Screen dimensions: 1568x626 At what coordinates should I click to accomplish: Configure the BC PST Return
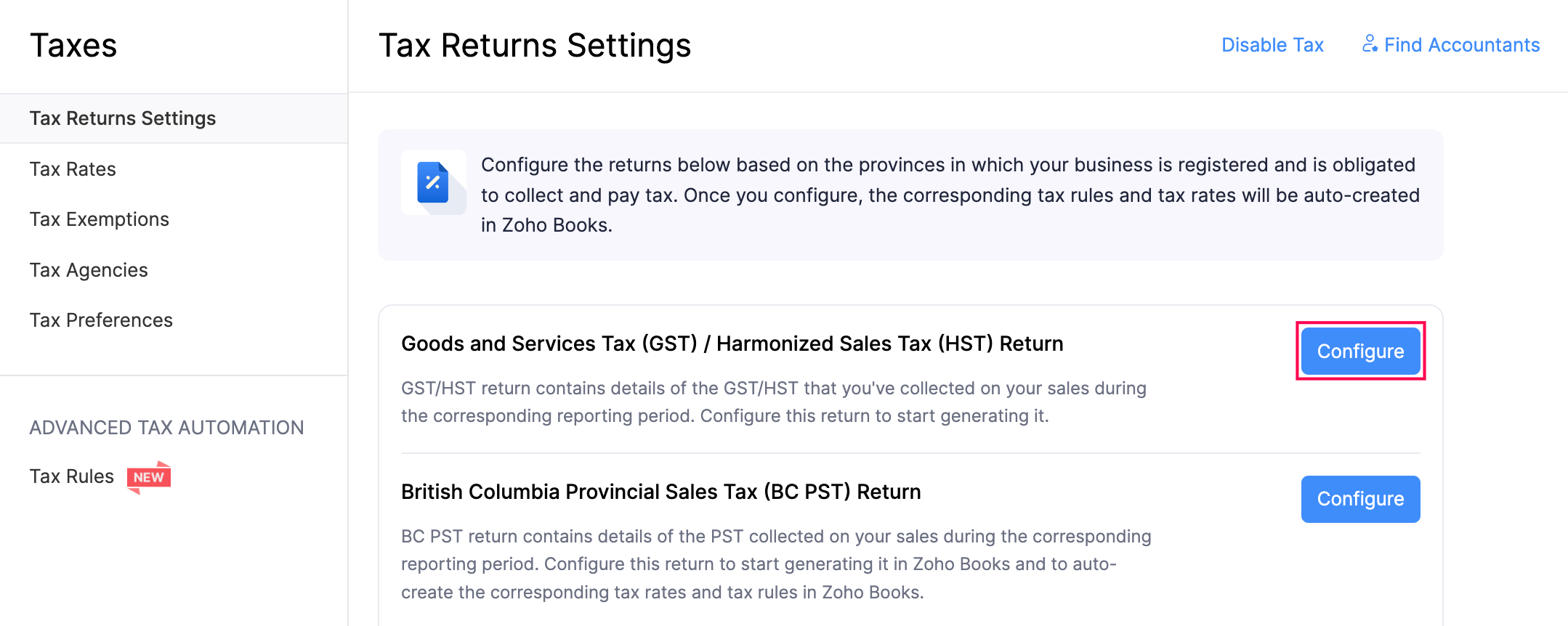click(1360, 499)
